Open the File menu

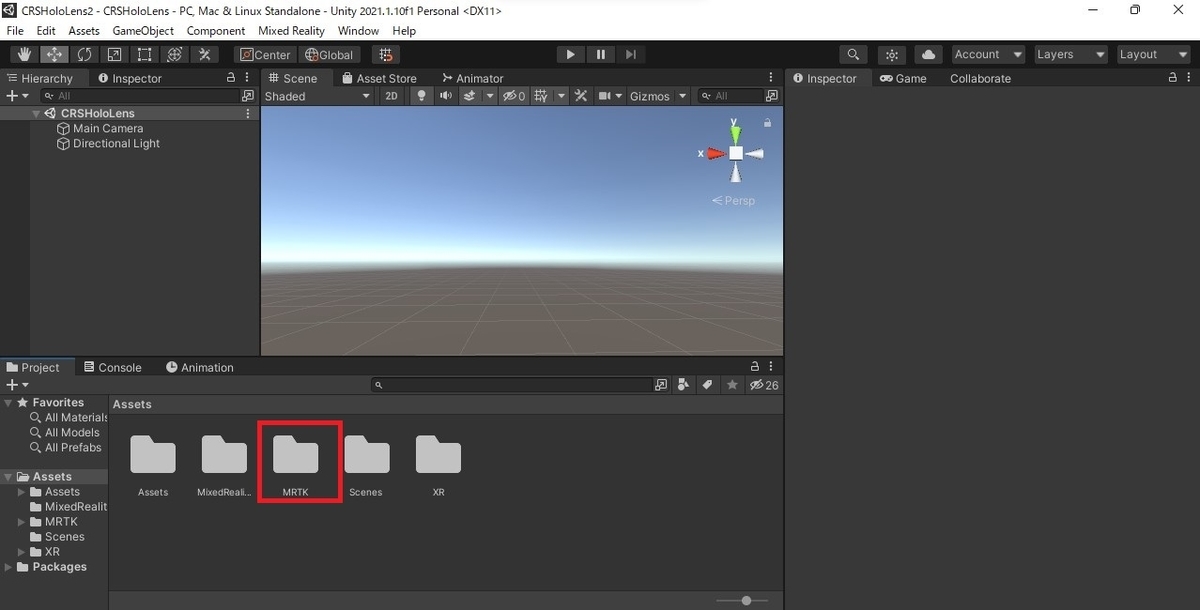tap(15, 31)
